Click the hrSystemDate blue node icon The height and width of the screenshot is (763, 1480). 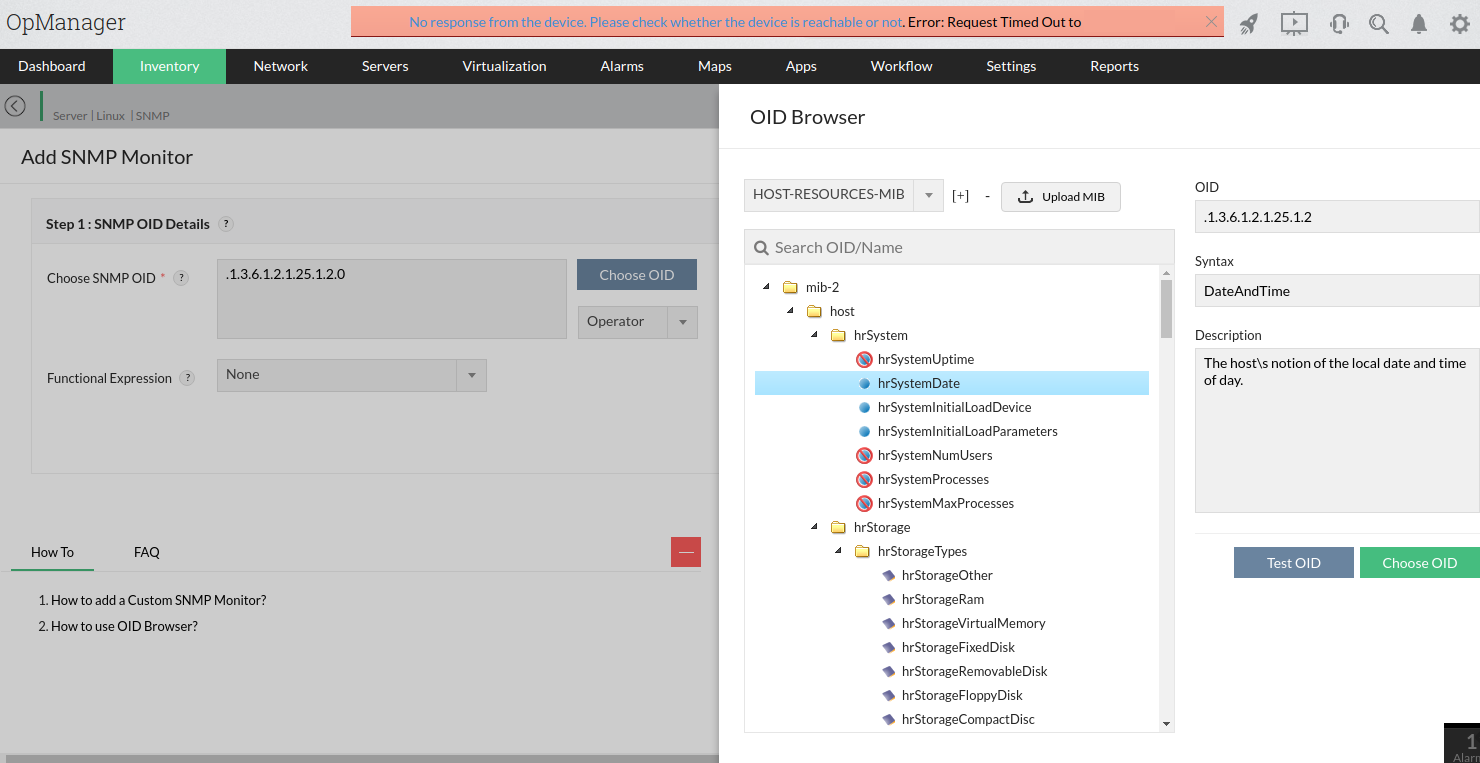pos(865,383)
